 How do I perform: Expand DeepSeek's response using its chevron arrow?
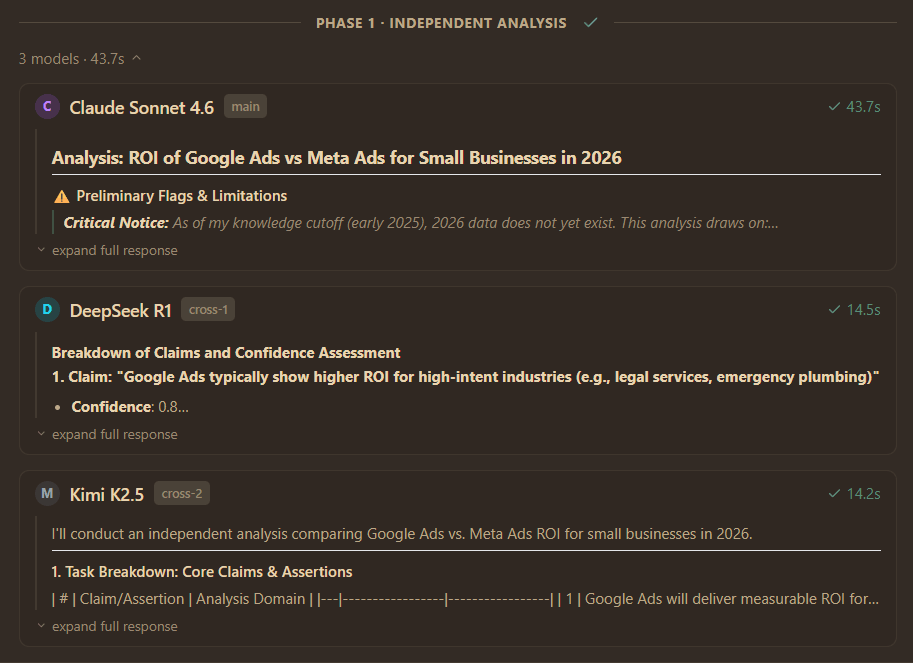click(x=40, y=434)
